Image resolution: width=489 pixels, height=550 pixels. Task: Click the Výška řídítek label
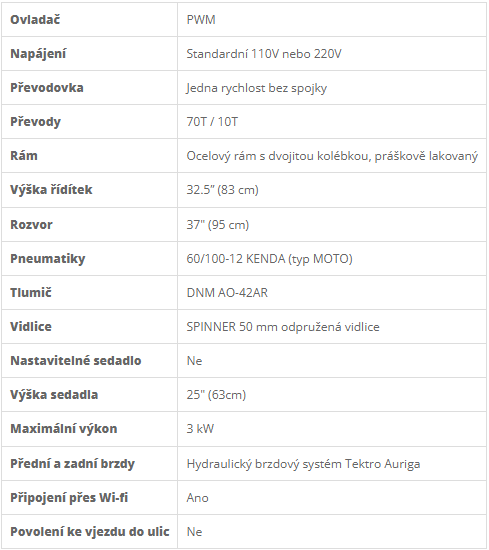51,190
